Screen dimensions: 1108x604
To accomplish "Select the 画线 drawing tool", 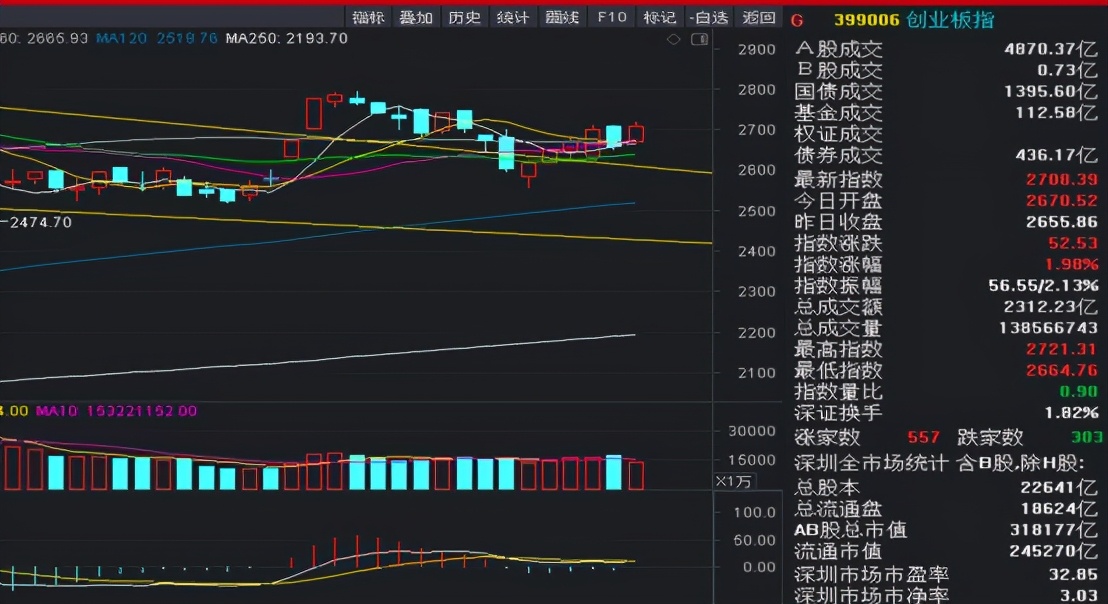I will [x=562, y=17].
